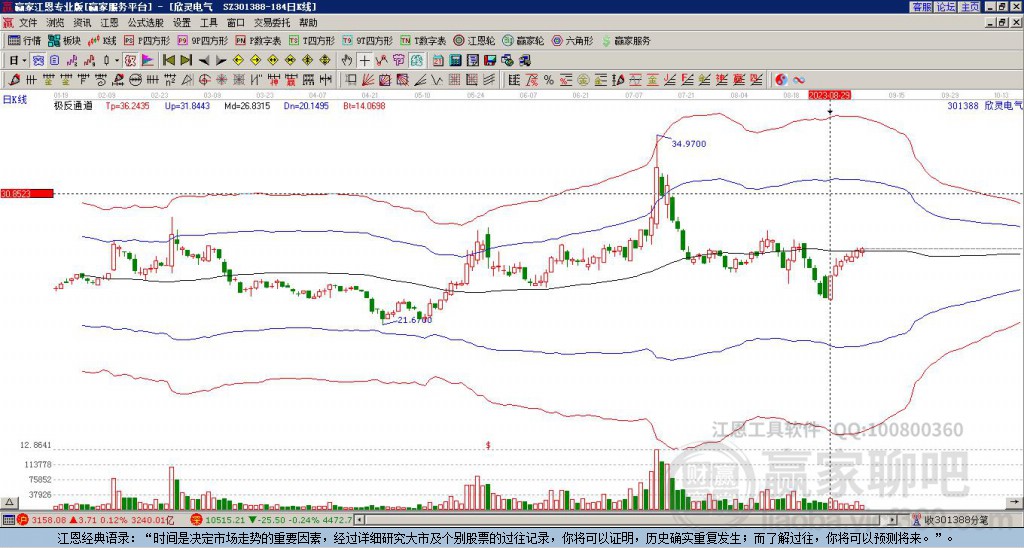Click the 主页 link
Viewport: 1024px width, 548px height.
pyautogui.click(x=970, y=7)
